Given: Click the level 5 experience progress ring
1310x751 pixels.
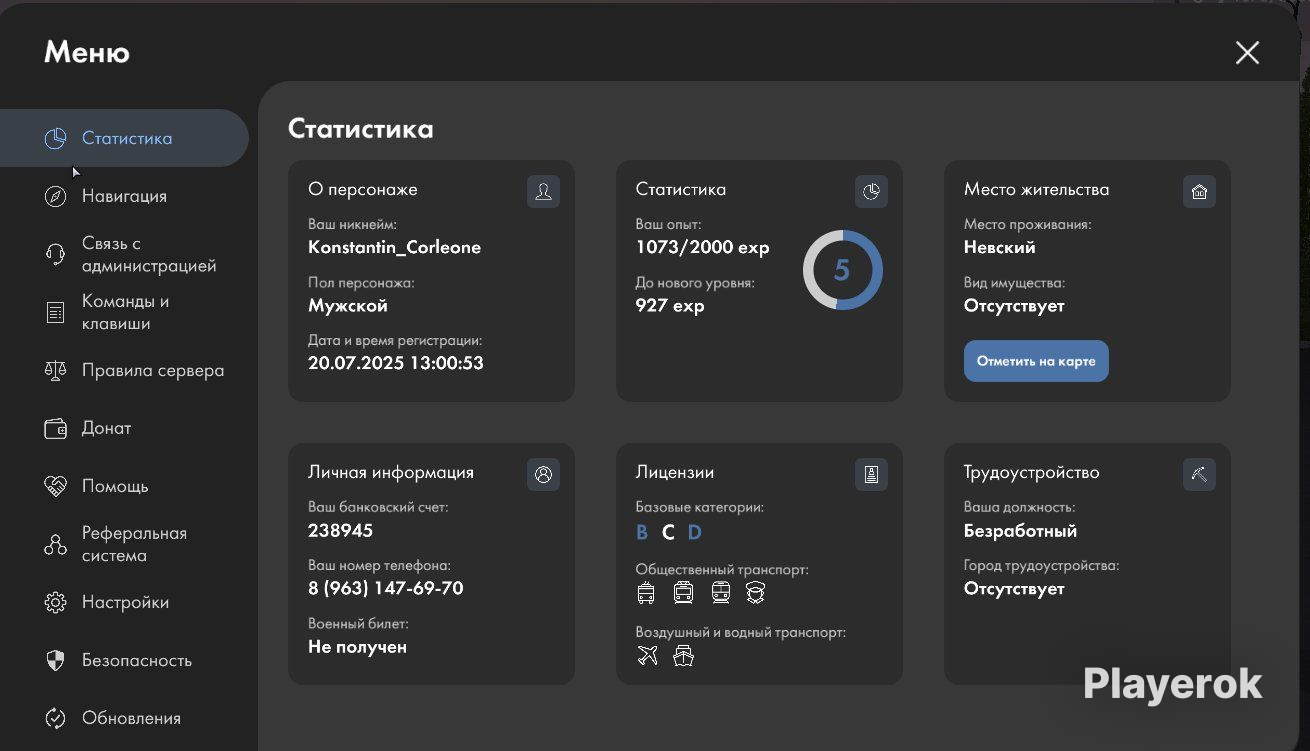Looking at the screenshot, I should pyautogui.click(x=842, y=270).
